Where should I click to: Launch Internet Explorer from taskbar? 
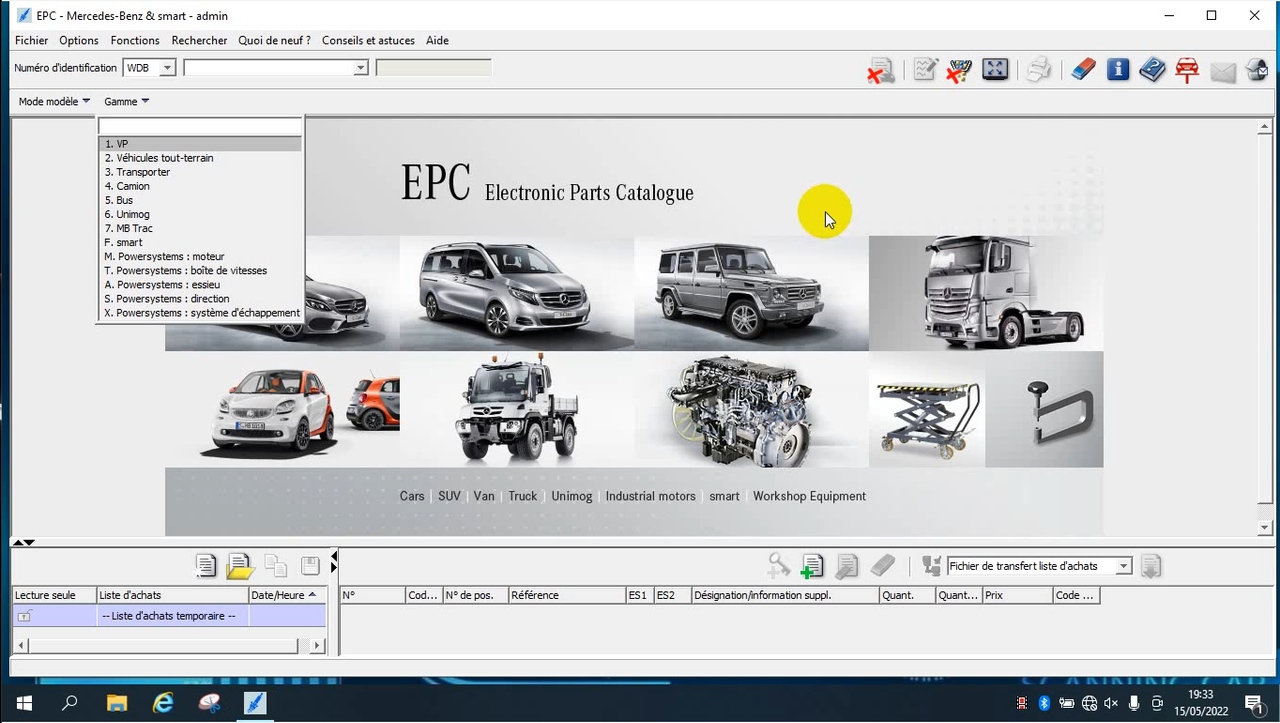pyautogui.click(x=162, y=703)
